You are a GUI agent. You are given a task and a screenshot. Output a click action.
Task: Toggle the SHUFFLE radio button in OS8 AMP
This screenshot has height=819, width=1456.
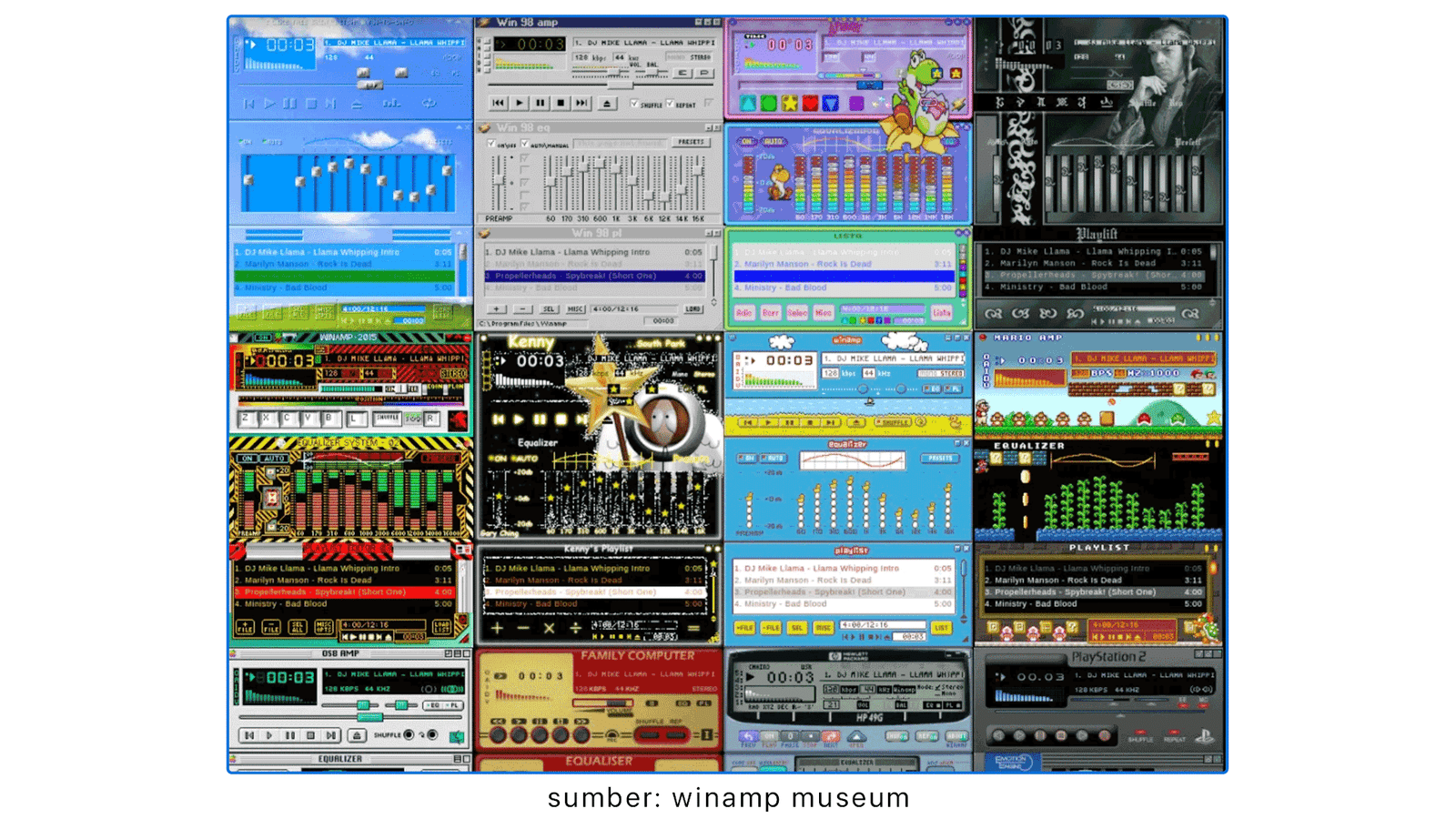point(409,735)
